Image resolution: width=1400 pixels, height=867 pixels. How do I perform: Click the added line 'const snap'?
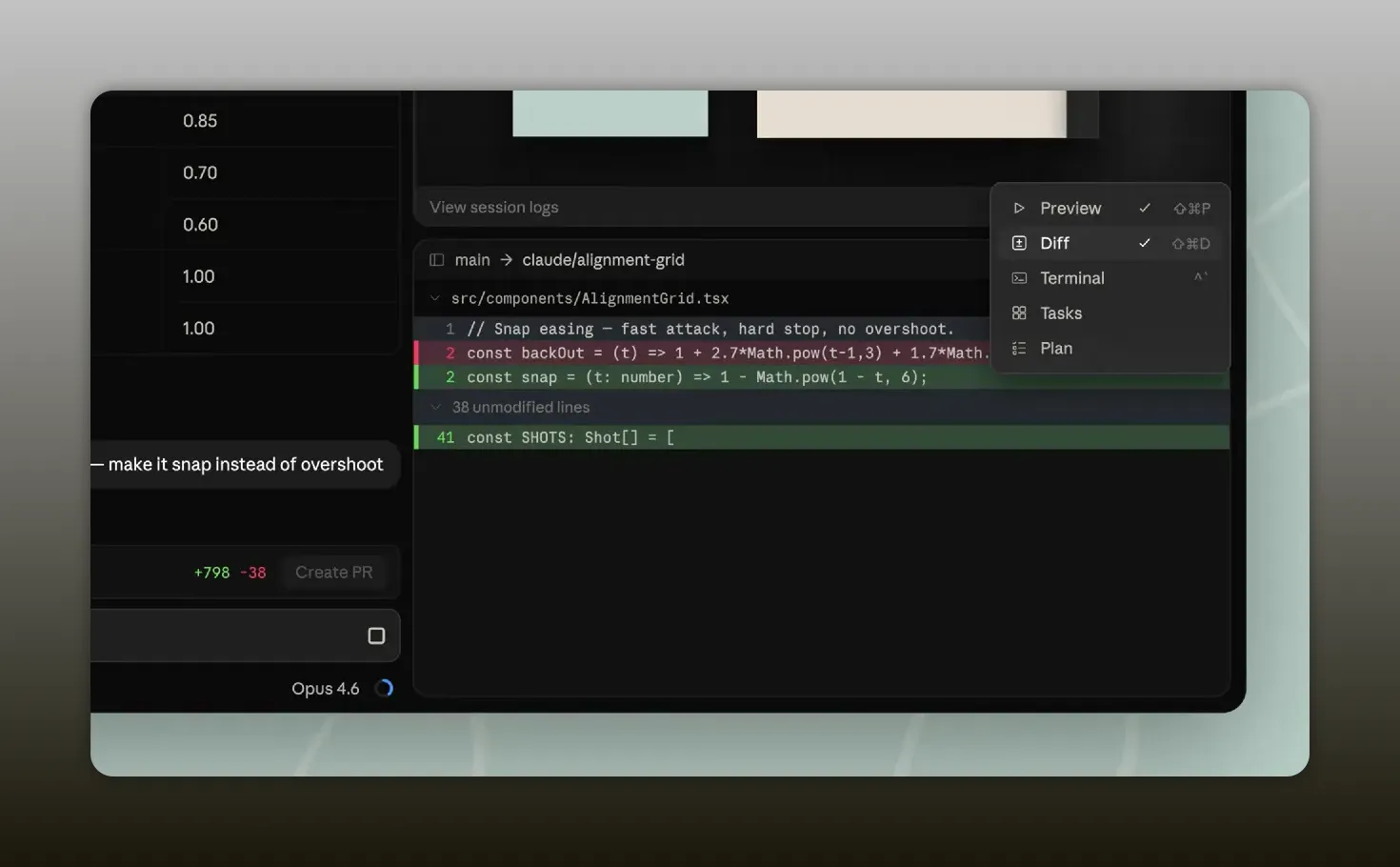[822, 377]
